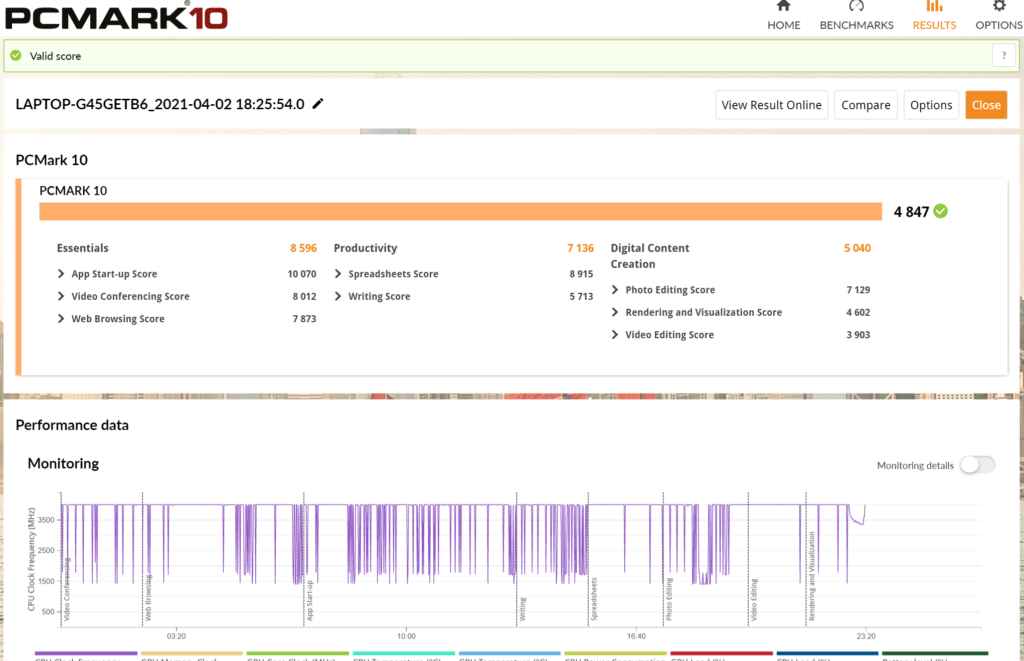Click the Digital Content Creation heading
The height and width of the screenshot is (661, 1024).
[x=650, y=256]
